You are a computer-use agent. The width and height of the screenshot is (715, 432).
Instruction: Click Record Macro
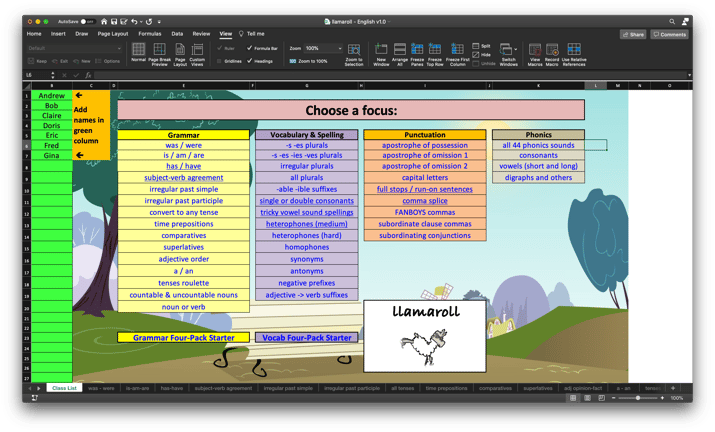click(552, 54)
